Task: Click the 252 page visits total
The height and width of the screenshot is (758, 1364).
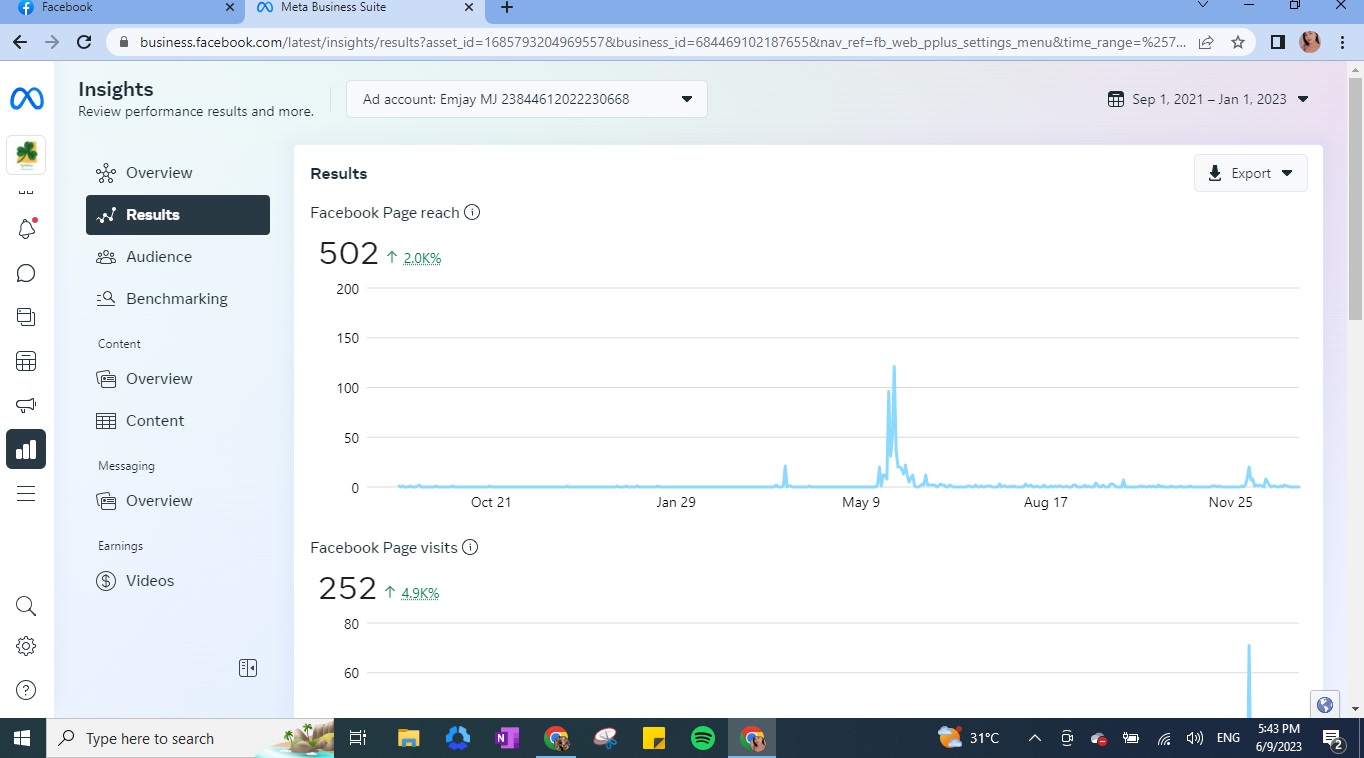Action: click(347, 588)
